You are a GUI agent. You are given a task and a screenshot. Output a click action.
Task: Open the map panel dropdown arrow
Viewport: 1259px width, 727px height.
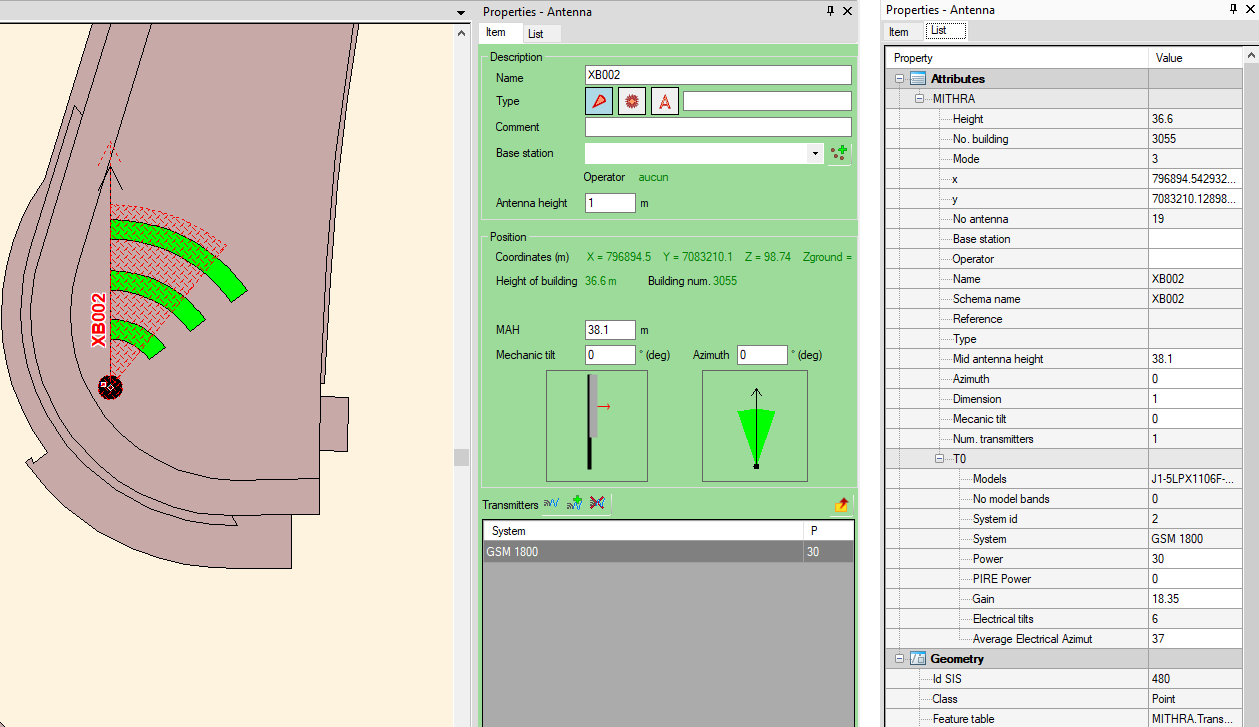click(461, 12)
